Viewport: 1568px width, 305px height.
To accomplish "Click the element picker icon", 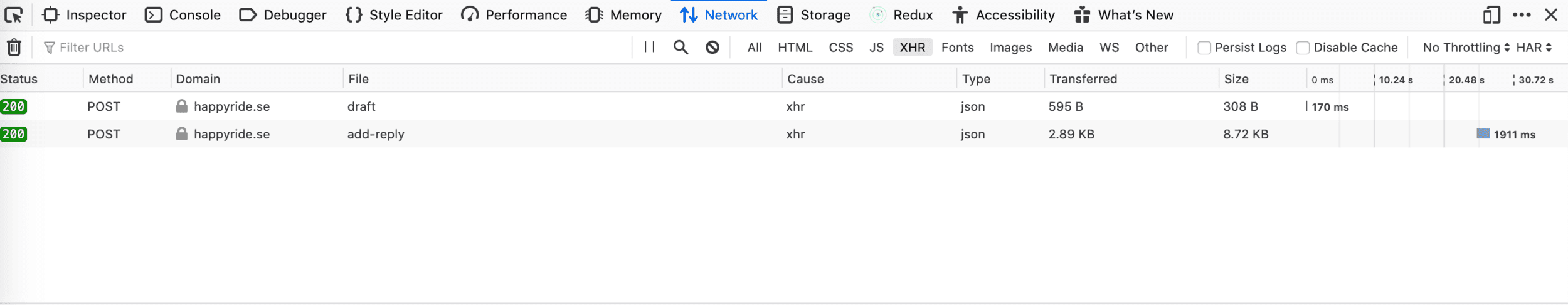I will [13, 14].
